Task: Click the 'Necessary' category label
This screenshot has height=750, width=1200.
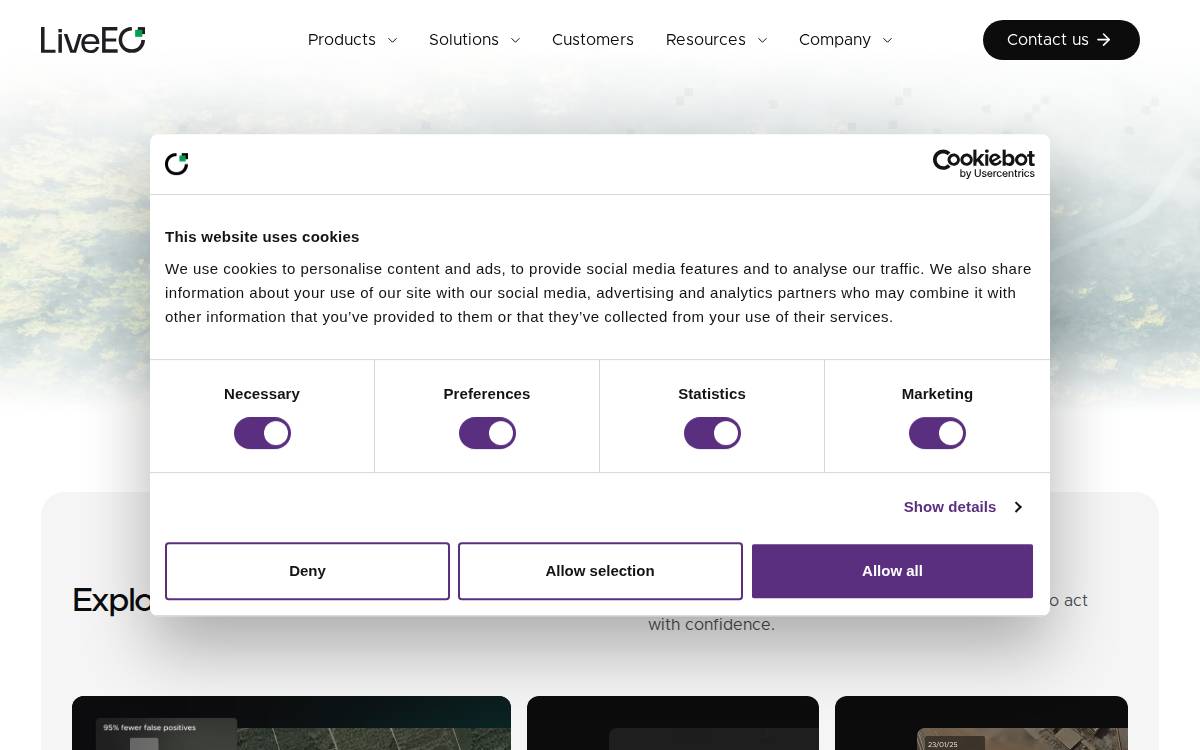Action: tap(262, 394)
